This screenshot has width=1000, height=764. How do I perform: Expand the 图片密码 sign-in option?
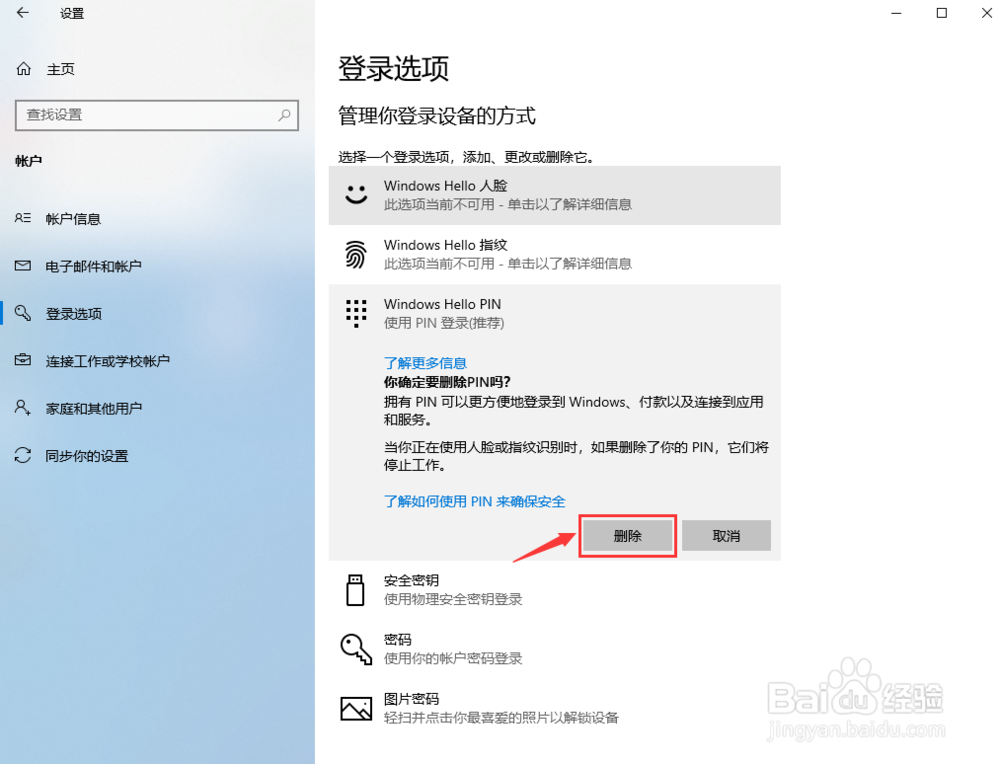pos(554,709)
